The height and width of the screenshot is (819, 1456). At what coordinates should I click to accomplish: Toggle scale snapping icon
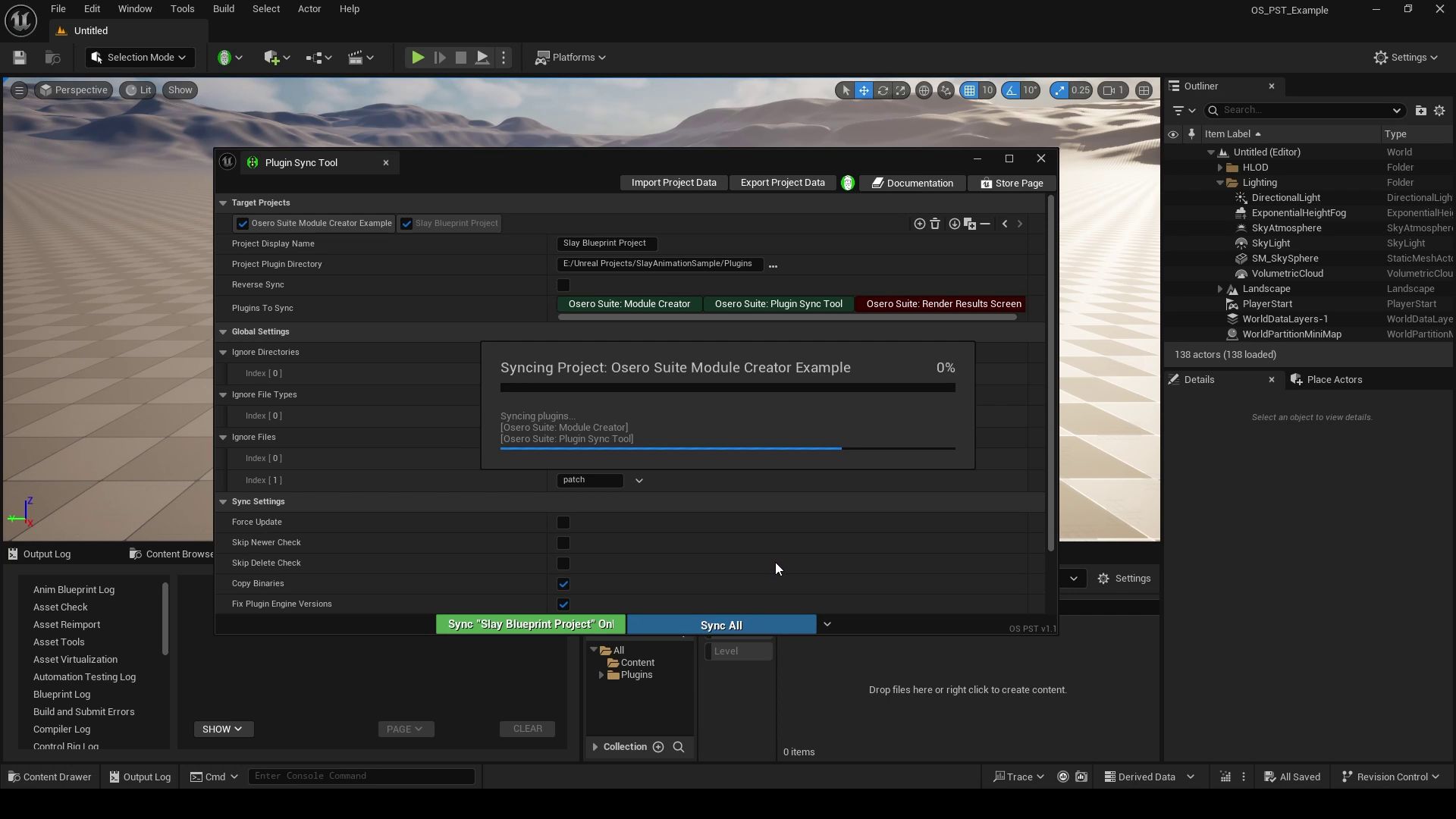1059,90
